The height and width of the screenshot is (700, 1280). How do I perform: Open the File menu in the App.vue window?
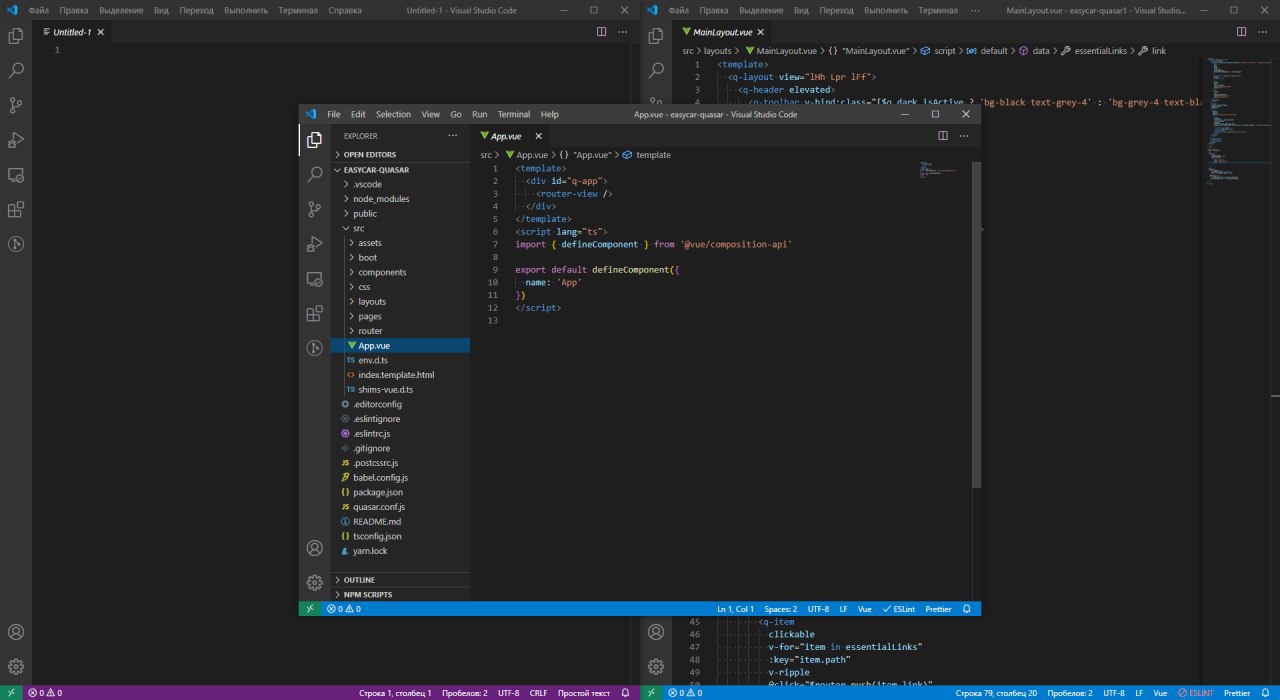coord(334,114)
